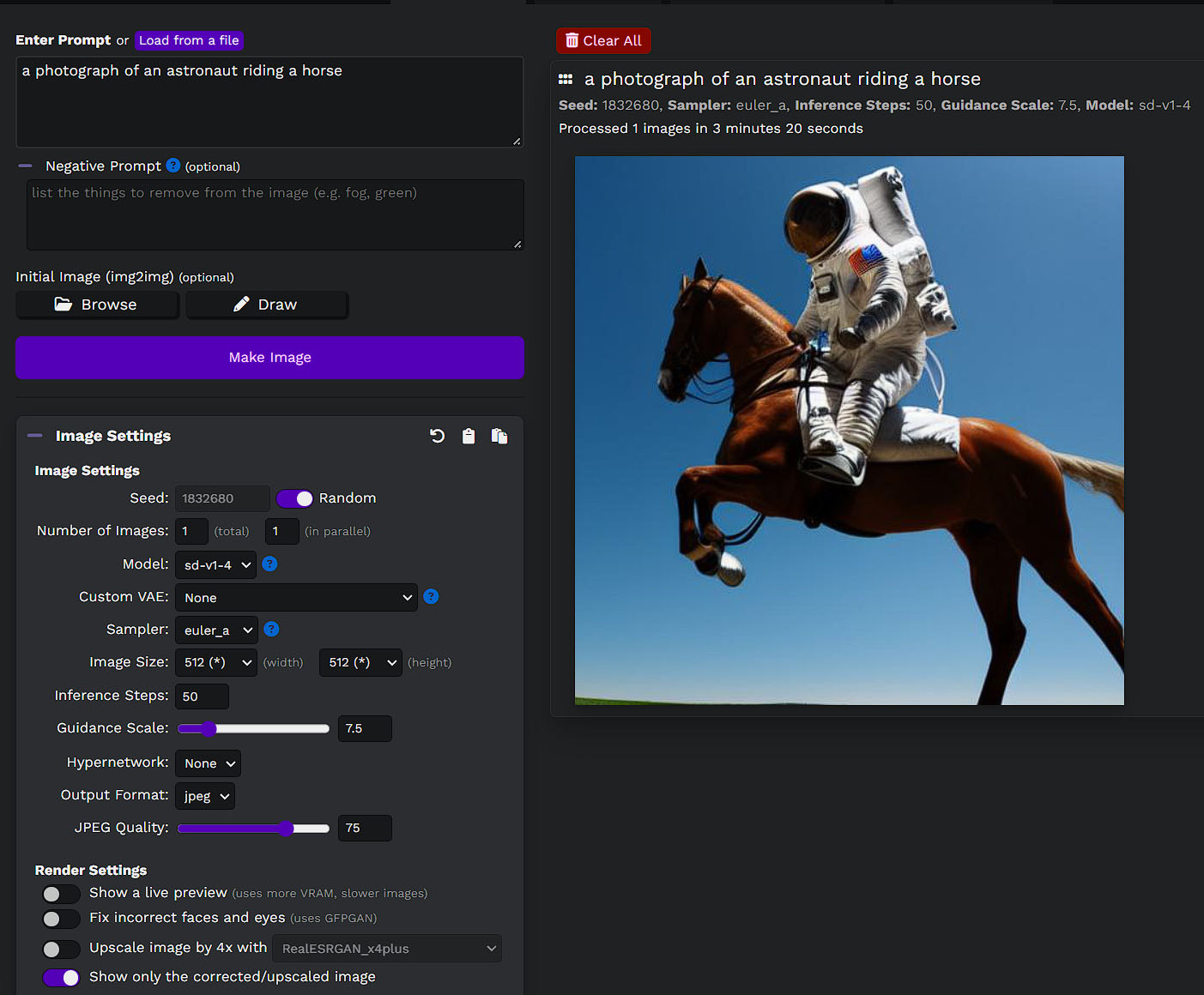The width and height of the screenshot is (1204, 995).
Task: Click the generated astronaut horse image
Action: click(x=850, y=431)
